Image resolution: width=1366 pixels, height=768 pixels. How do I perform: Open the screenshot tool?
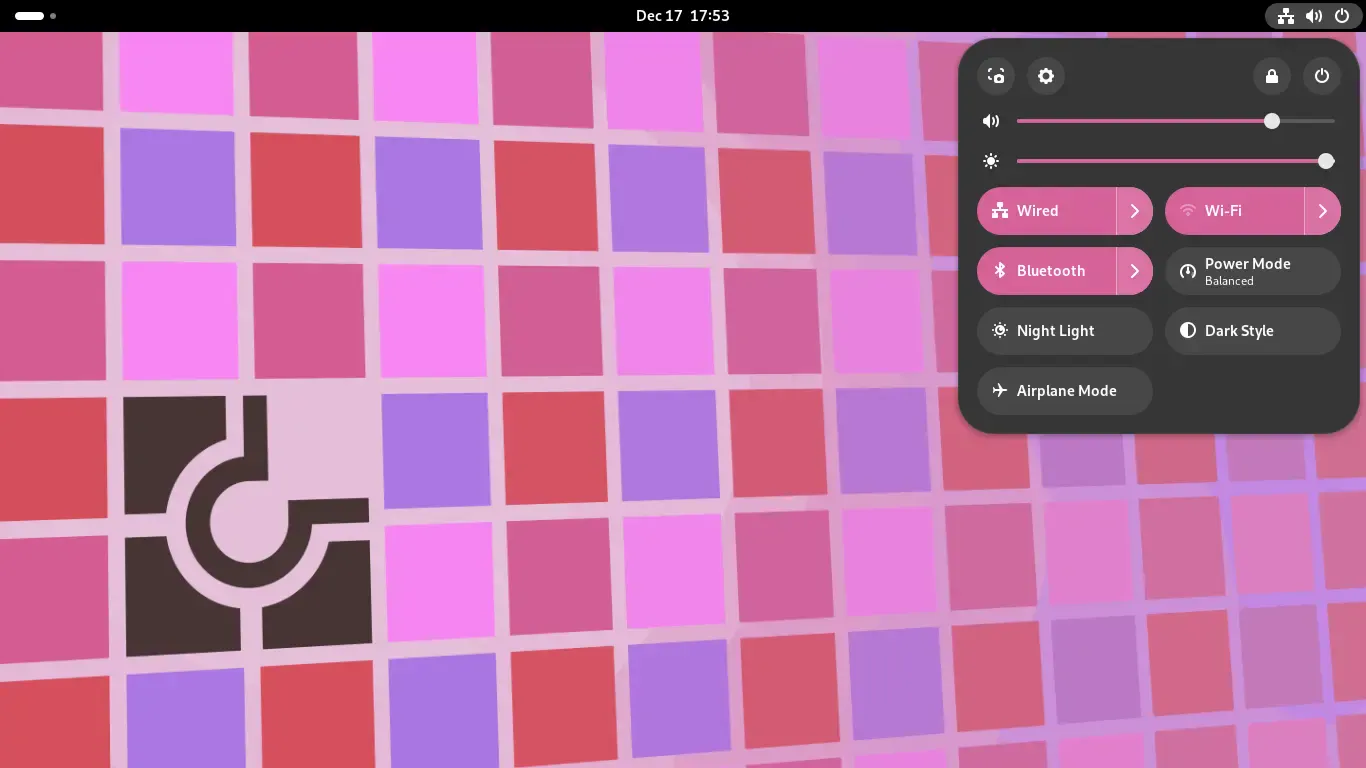click(995, 76)
